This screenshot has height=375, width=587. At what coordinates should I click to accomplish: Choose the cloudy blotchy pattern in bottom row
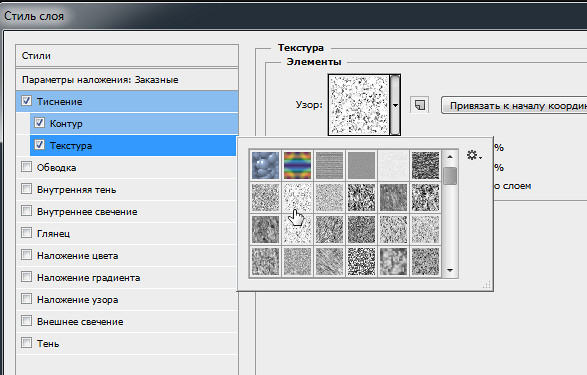pos(393,261)
